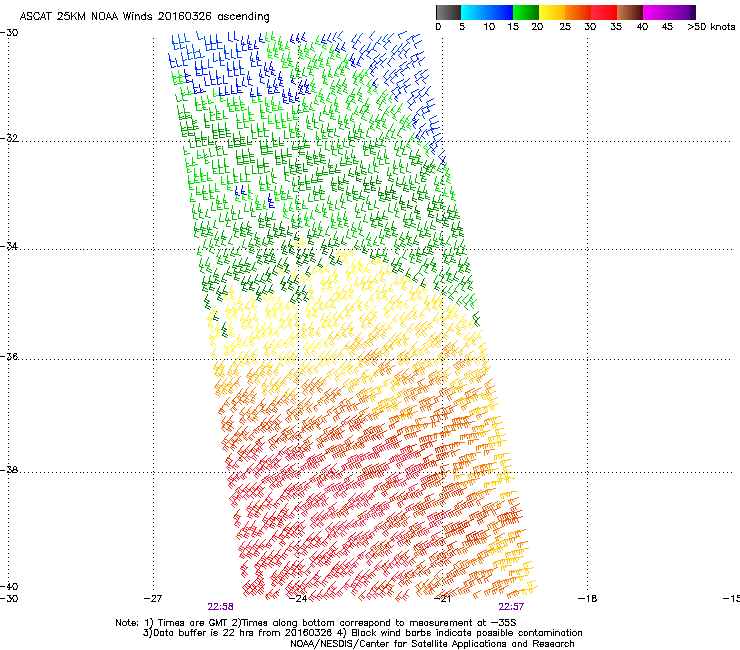Screen dimensions: 740x650
Task: Click the legend scale label '35'
Action: [x=616, y=27]
